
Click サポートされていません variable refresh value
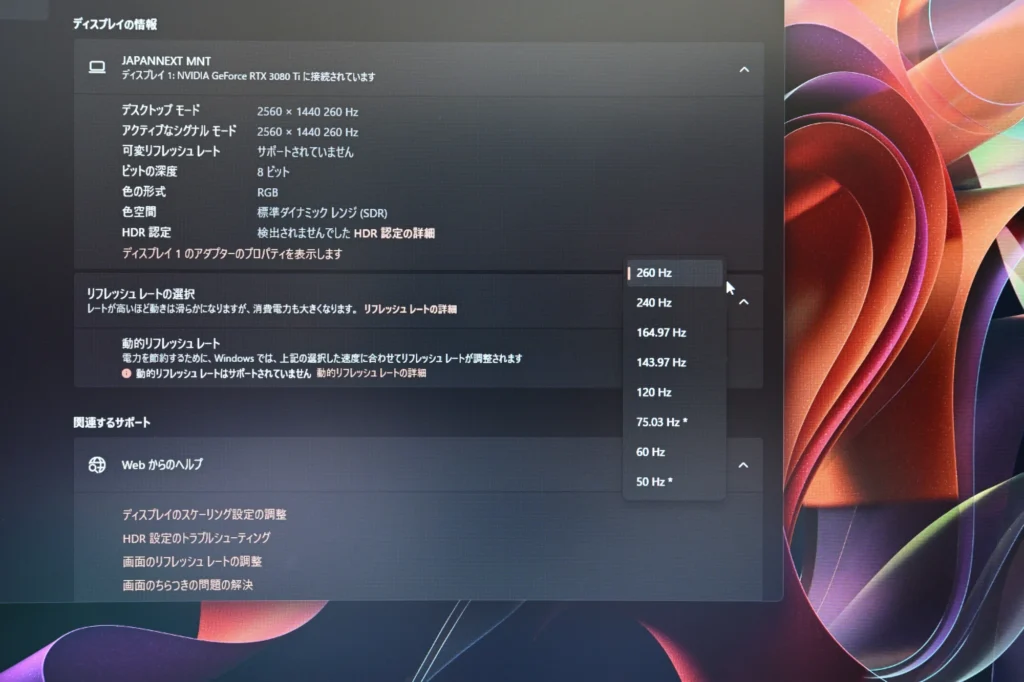(x=305, y=152)
